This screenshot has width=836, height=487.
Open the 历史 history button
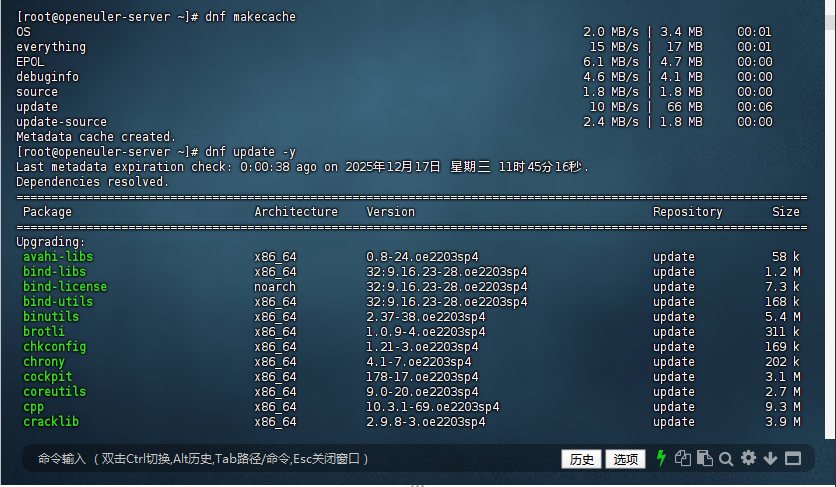click(x=581, y=459)
